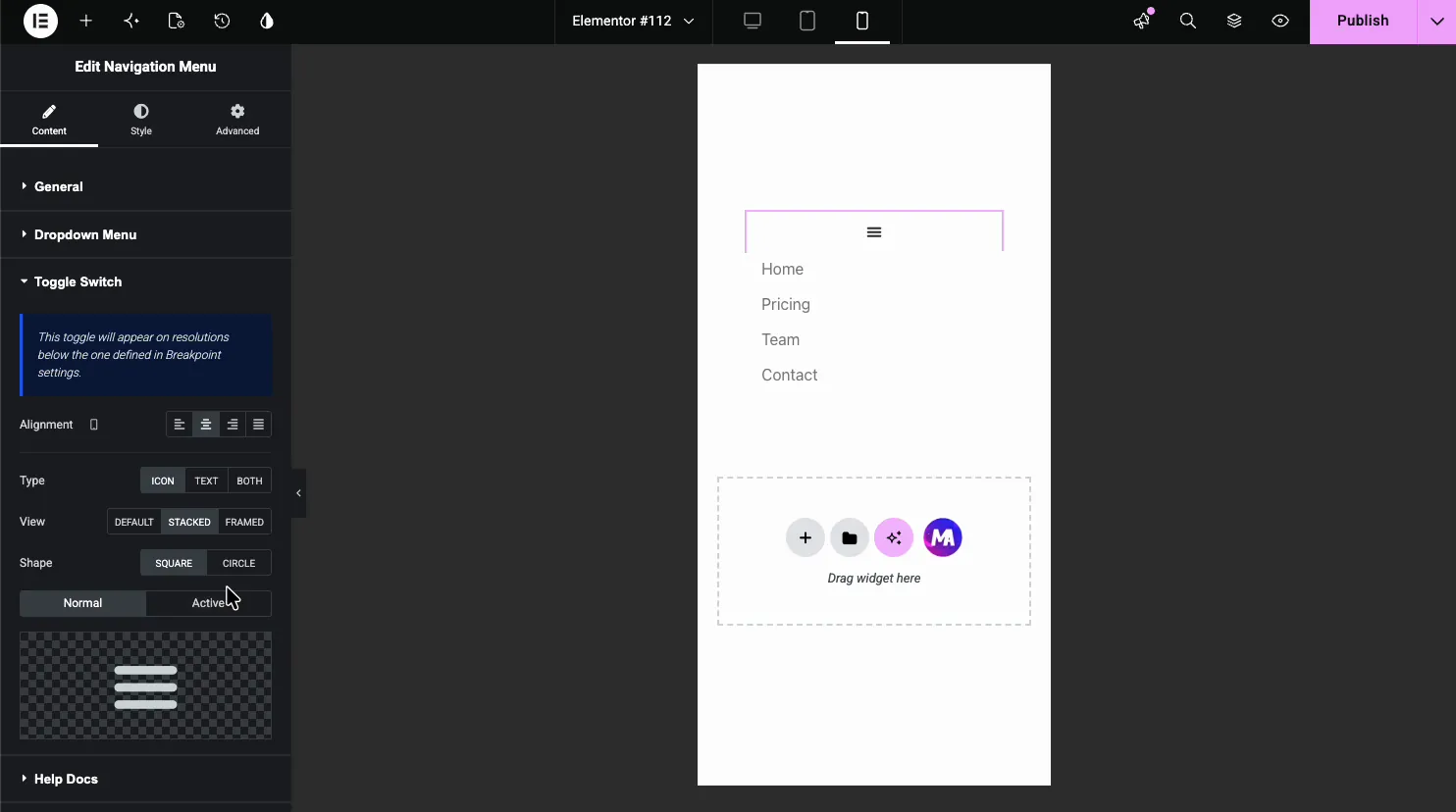Choose STACKED view
Viewport: 1456px width, 812px height.
tap(189, 522)
